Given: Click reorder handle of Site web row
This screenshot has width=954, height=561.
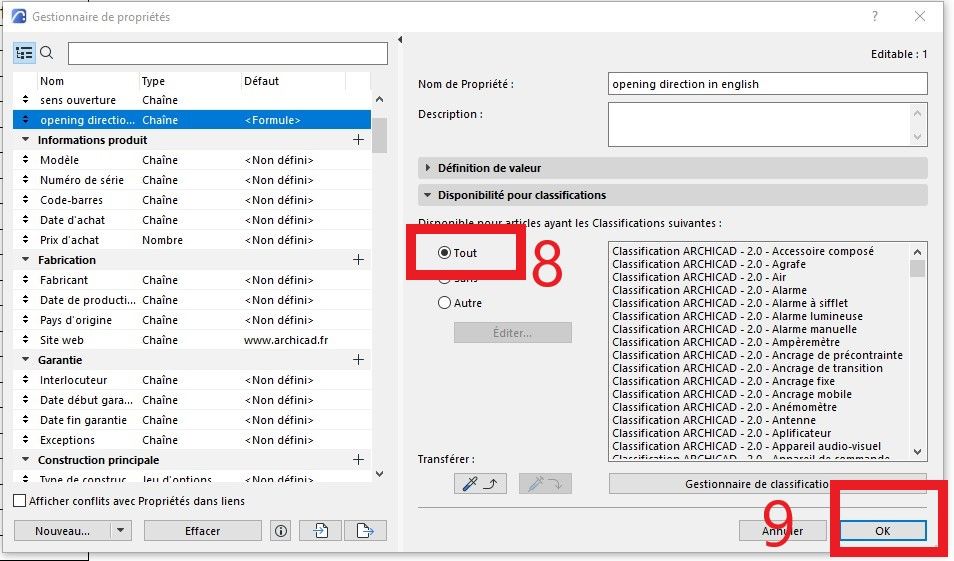Looking at the screenshot, I should 26,340.
